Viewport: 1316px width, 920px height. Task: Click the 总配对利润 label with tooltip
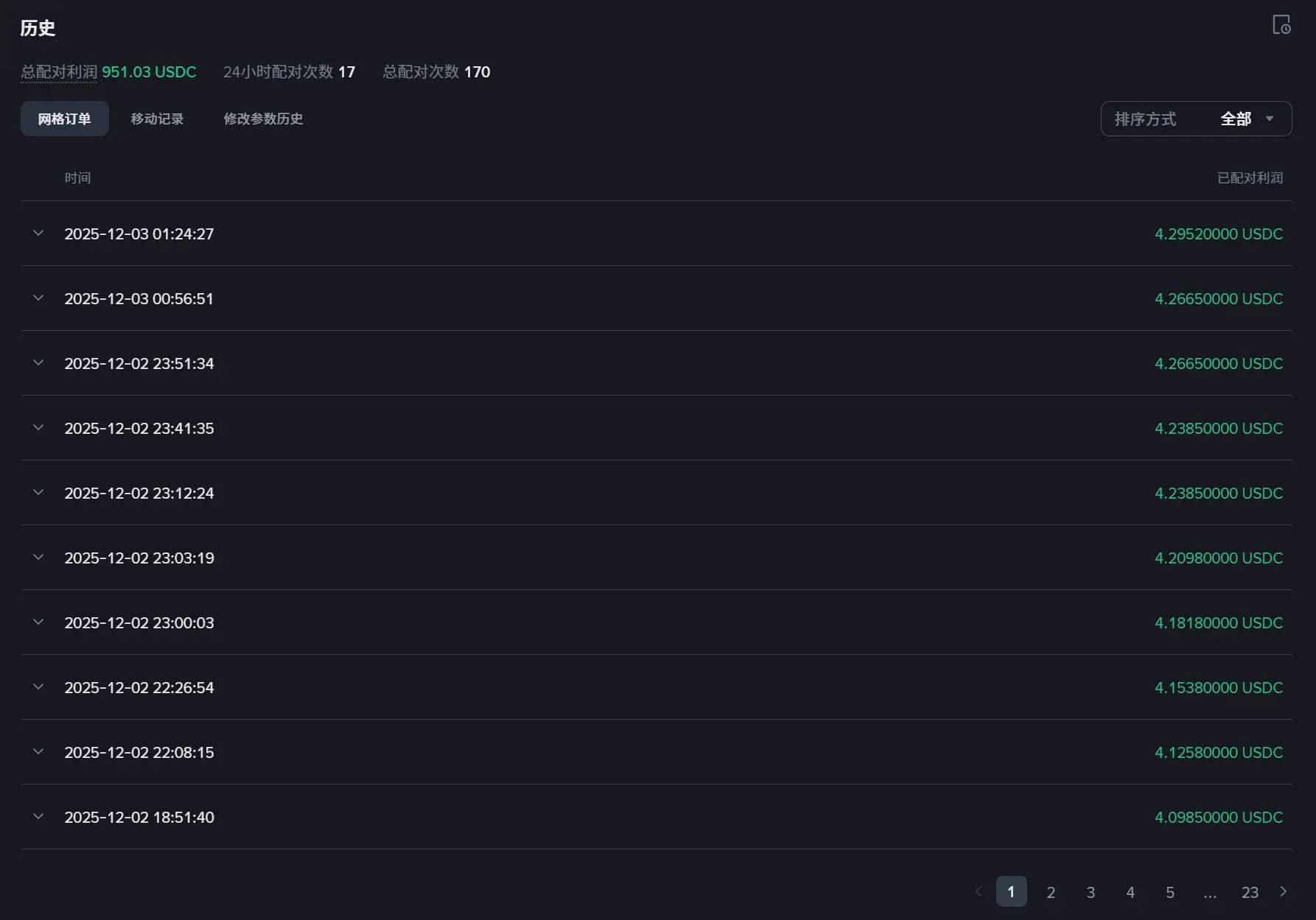tap(59, 72)
